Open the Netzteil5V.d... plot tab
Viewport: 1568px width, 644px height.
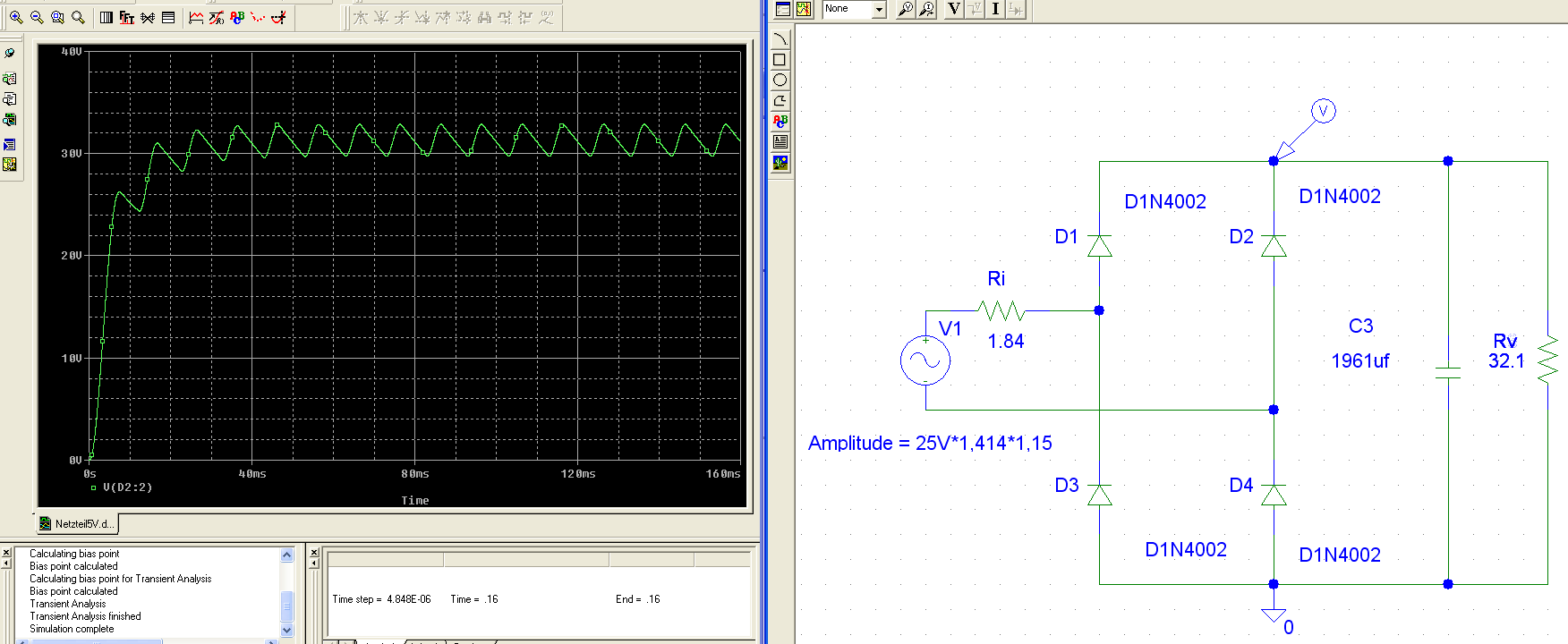tap(76, 524)
